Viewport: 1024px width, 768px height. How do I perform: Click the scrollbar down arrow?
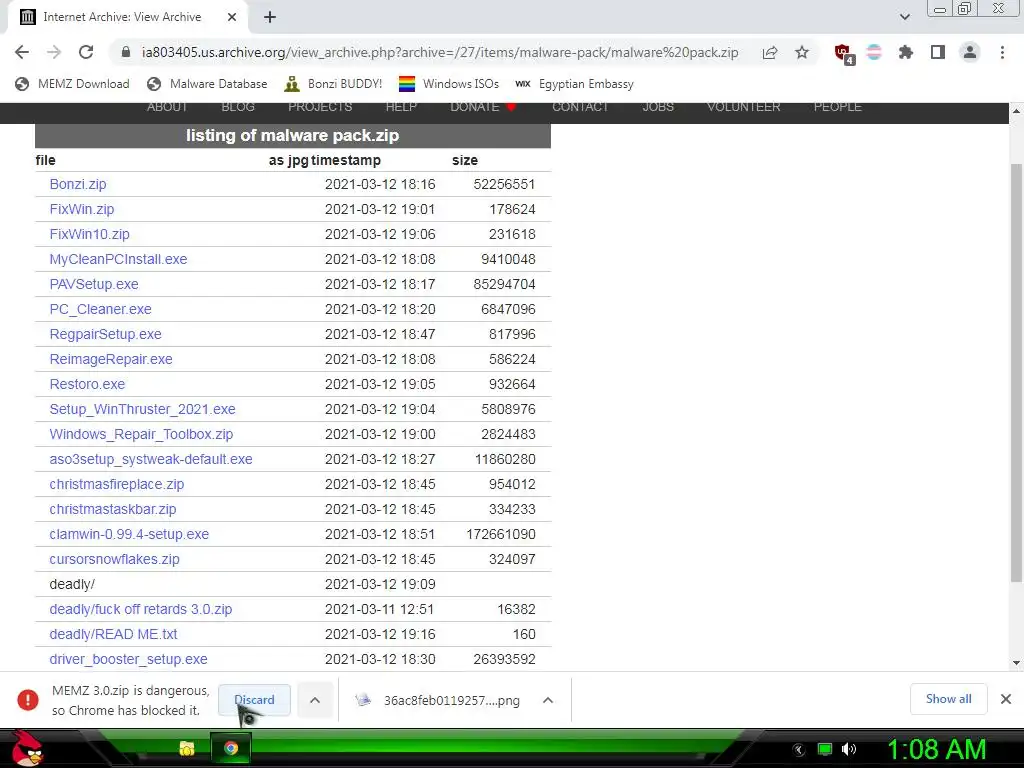1016,663
